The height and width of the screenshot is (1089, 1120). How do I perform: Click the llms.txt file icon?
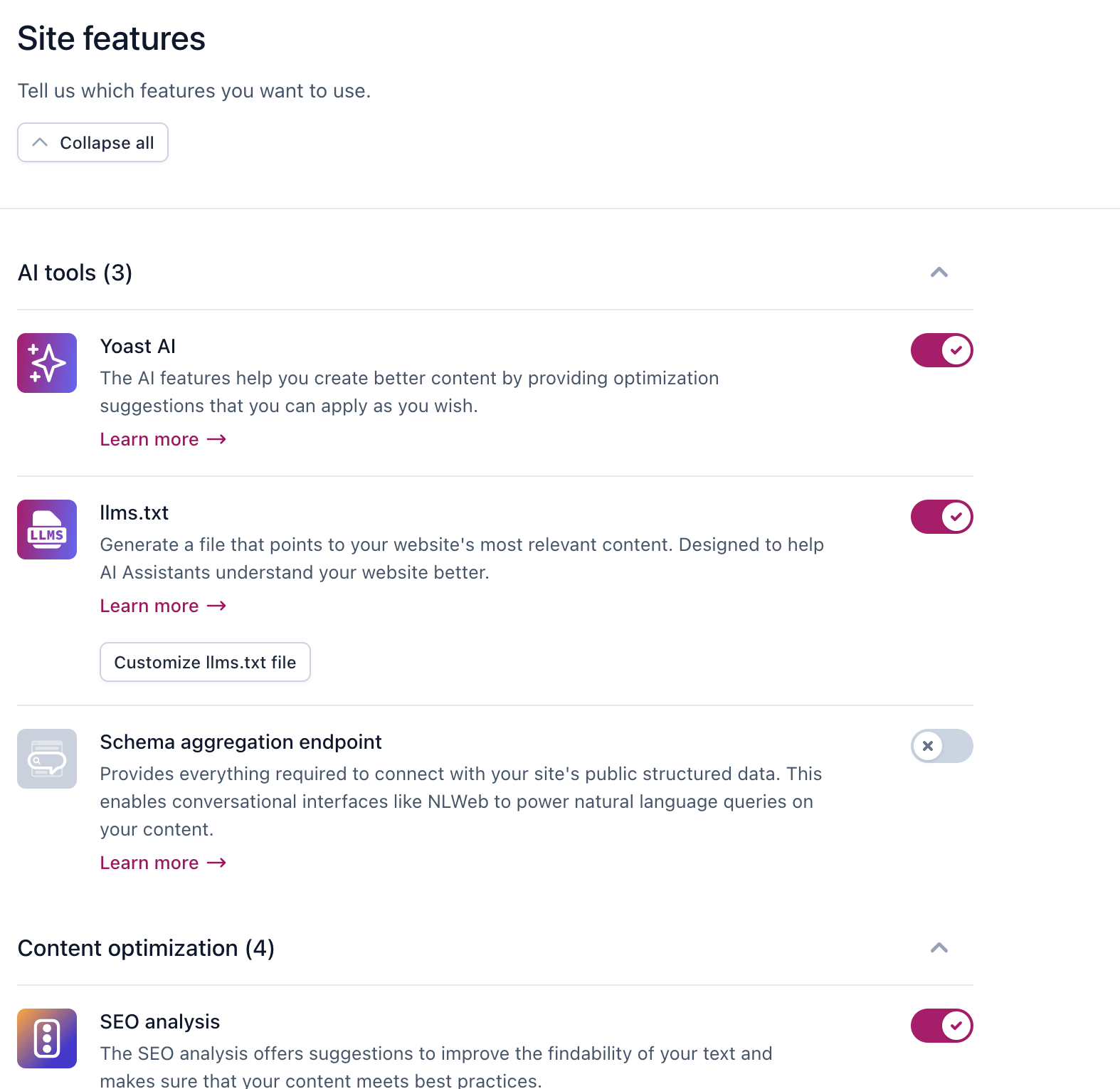46,529
